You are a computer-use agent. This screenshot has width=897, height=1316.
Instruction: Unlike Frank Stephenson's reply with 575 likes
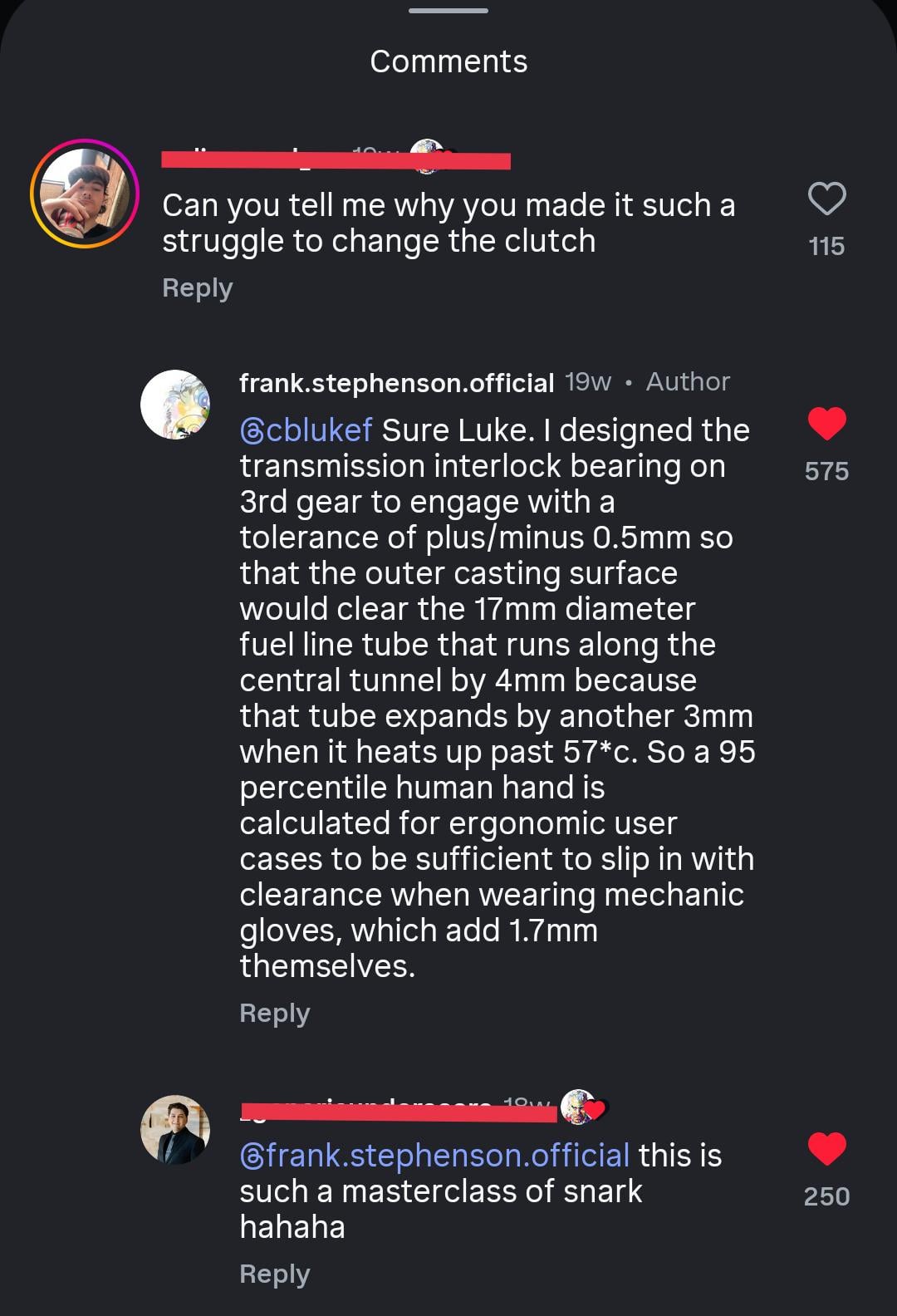[826, 424]
